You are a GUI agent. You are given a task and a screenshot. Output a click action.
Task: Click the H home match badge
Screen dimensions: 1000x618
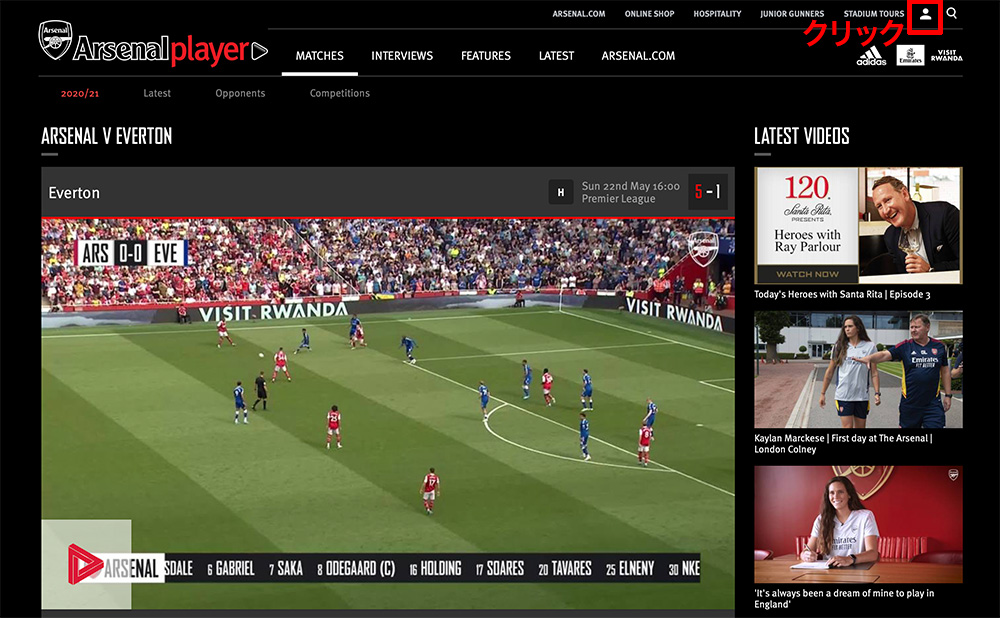[x=561, y=192]
